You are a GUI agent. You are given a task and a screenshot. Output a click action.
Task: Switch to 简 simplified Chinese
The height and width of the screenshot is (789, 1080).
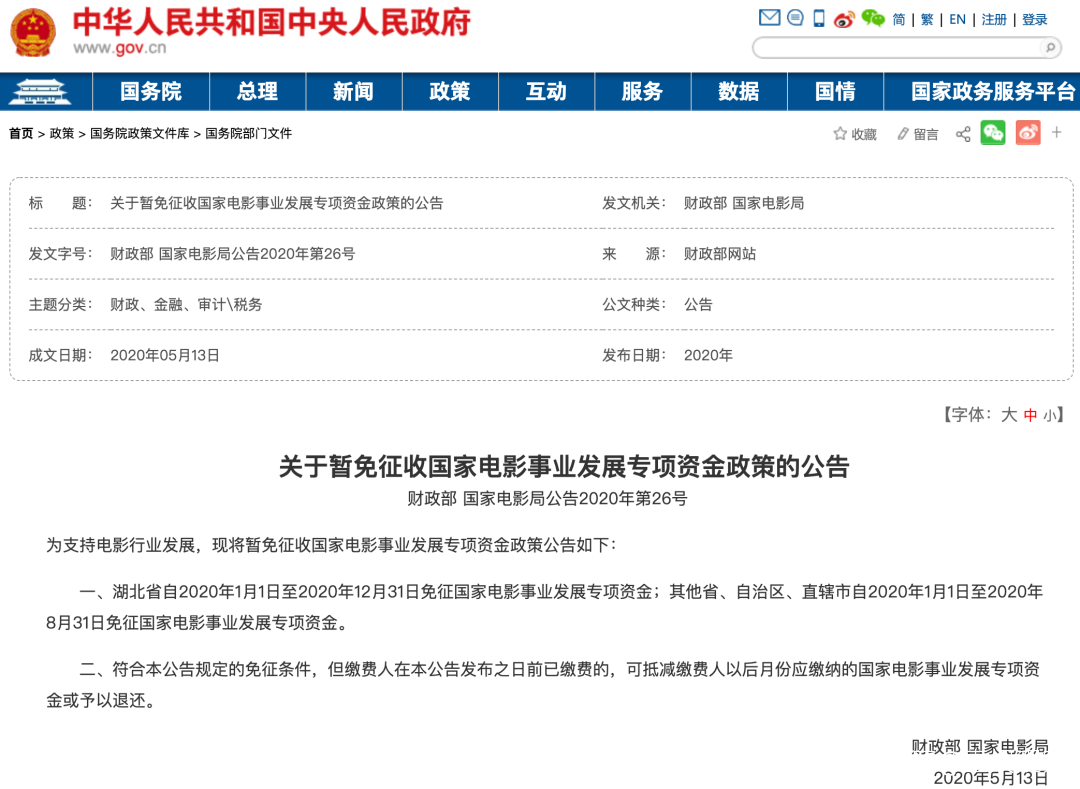point(899,20)
